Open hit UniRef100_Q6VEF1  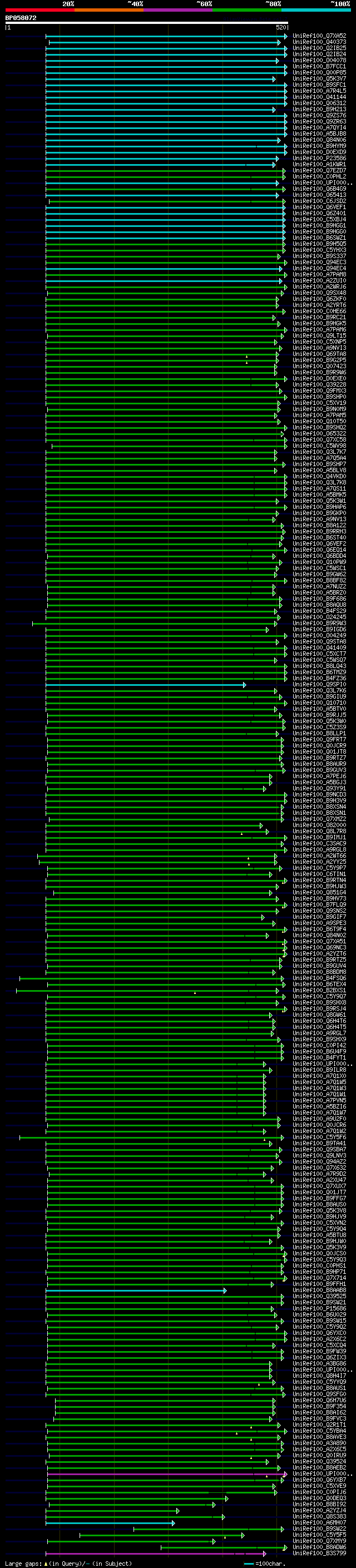pyautogui.click(x=319, y=207)
